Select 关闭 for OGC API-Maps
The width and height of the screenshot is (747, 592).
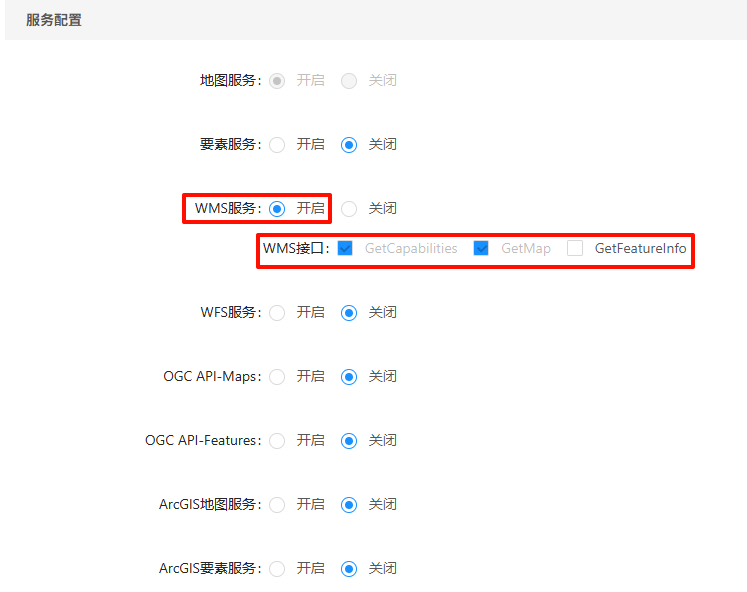(349, 376)
